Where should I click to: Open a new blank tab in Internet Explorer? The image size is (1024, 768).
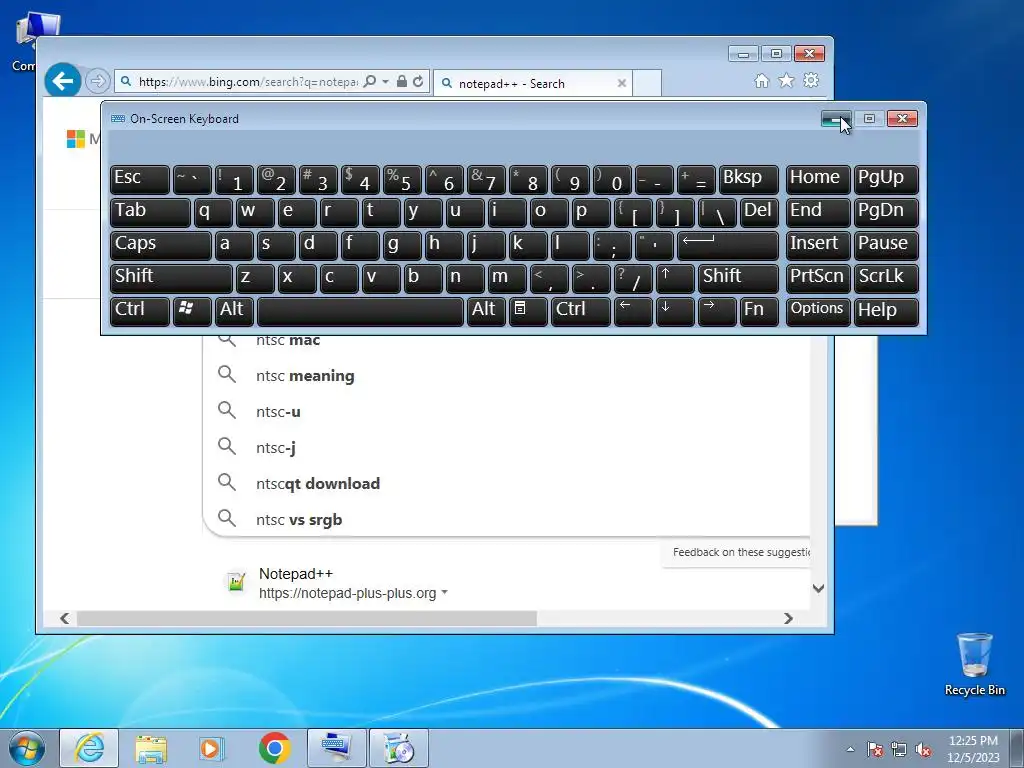647,83
